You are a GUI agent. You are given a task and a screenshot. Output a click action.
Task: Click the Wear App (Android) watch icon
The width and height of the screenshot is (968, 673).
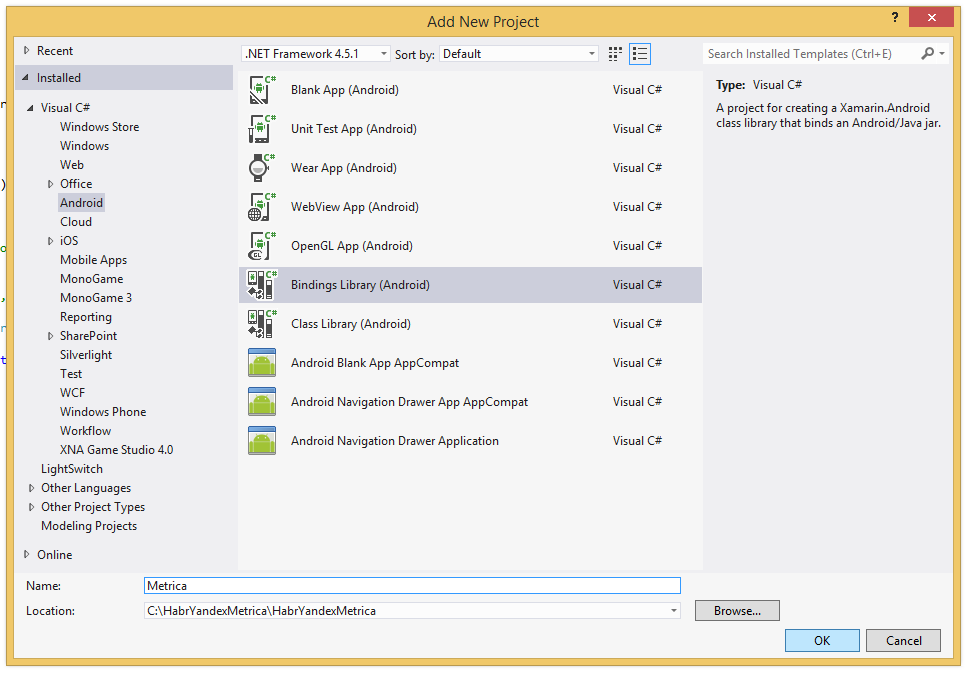point(262,168)
